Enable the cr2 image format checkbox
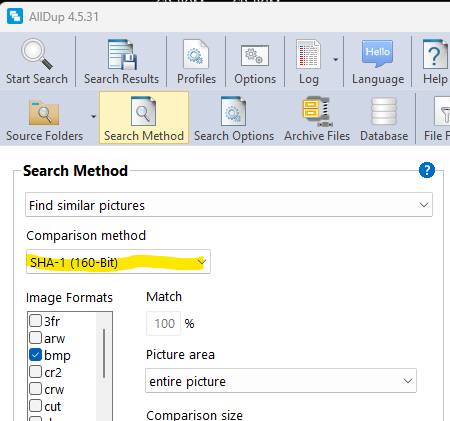The height and width of the screenshot is (421, 450). point(35,372)
